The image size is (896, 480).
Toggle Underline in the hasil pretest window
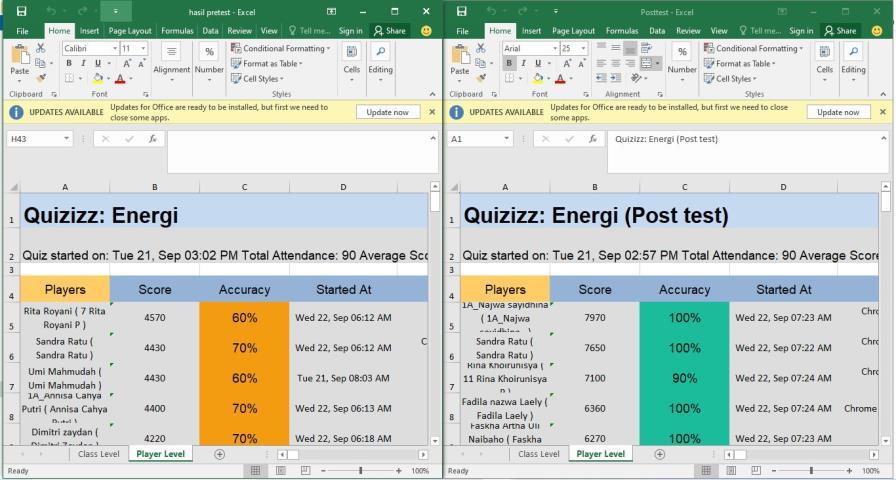point(98,63)
